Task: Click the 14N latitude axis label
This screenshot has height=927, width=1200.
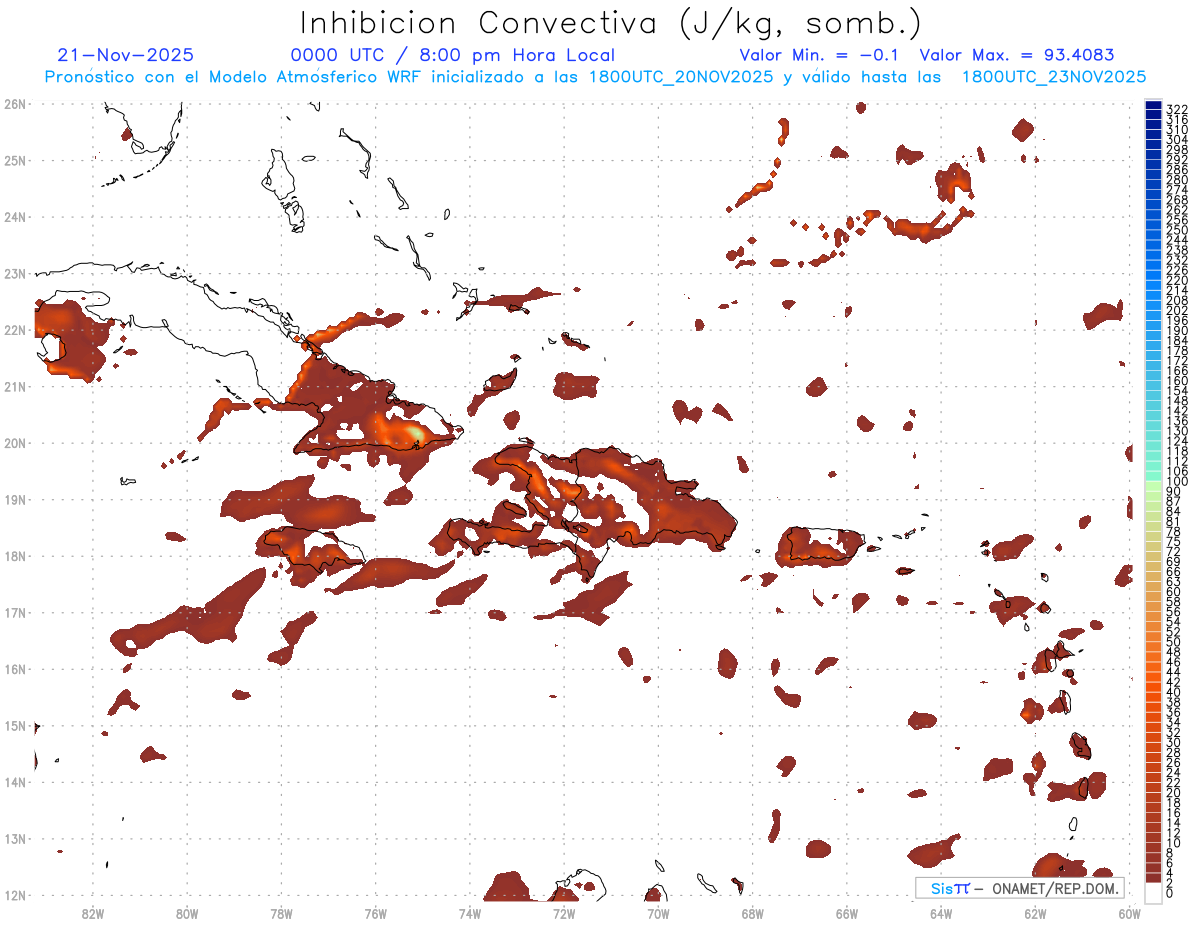Action: [15, 782]
